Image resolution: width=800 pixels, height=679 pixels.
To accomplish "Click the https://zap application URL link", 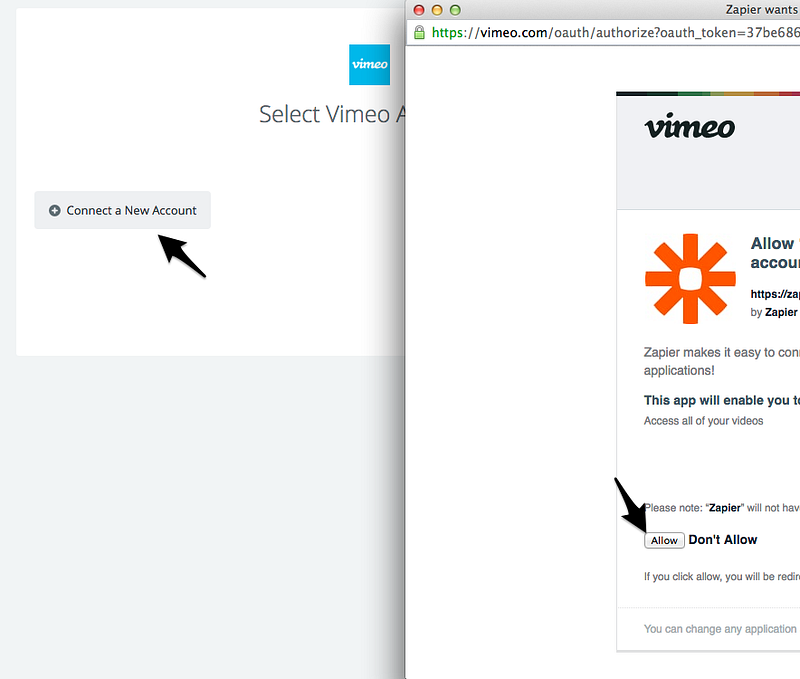I will 775,294.
